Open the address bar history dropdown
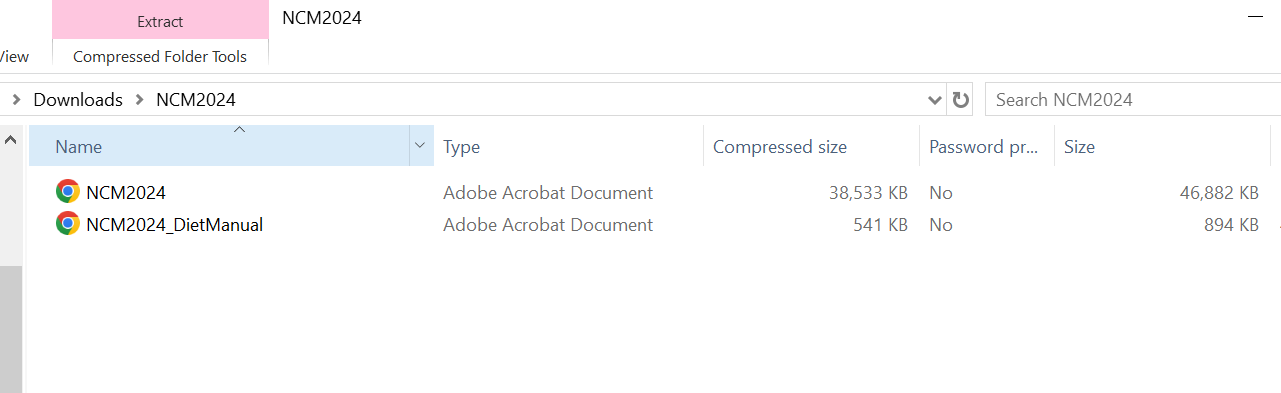 935,100
